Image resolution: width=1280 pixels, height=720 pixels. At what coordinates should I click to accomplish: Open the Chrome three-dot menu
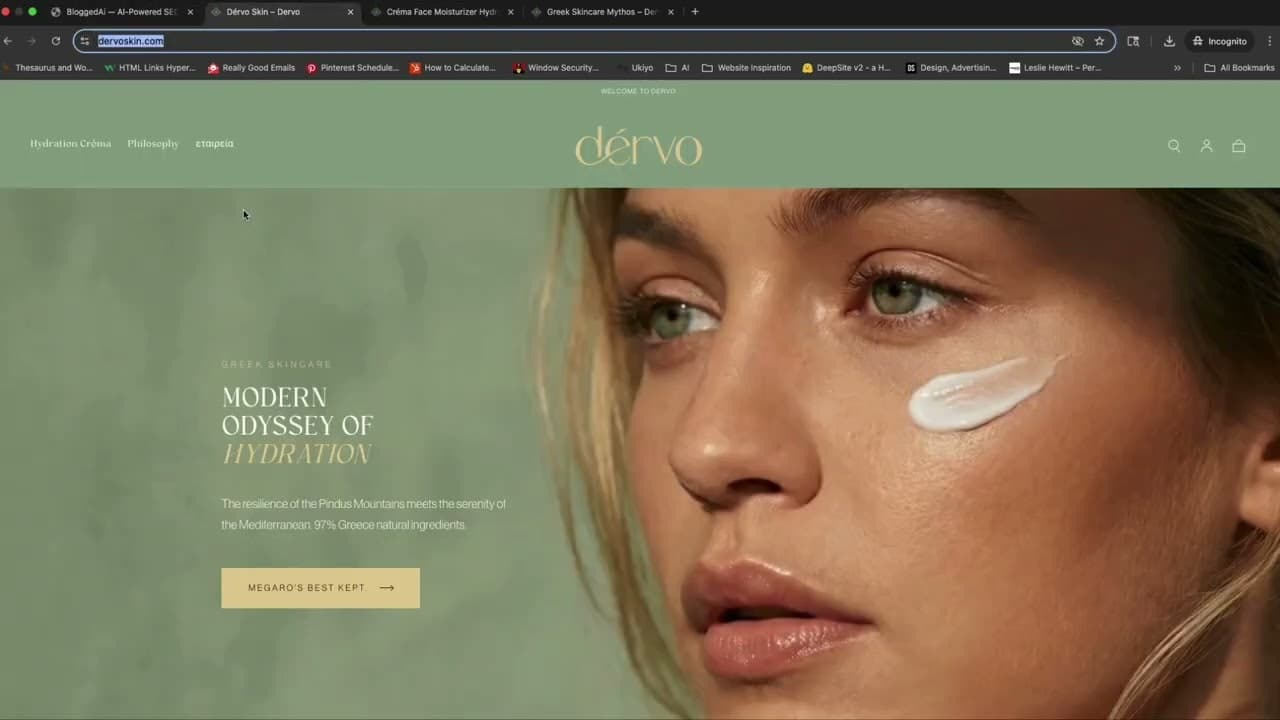point(1269,41)
